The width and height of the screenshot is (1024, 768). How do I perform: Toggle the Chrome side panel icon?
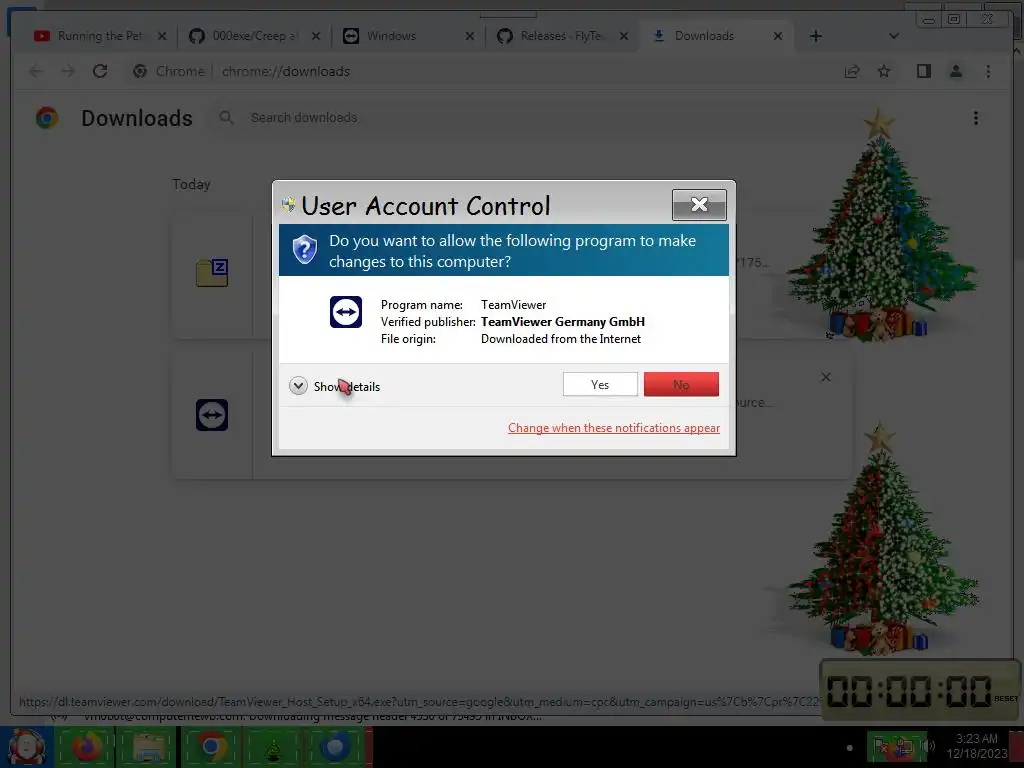(x=923, y=71)
